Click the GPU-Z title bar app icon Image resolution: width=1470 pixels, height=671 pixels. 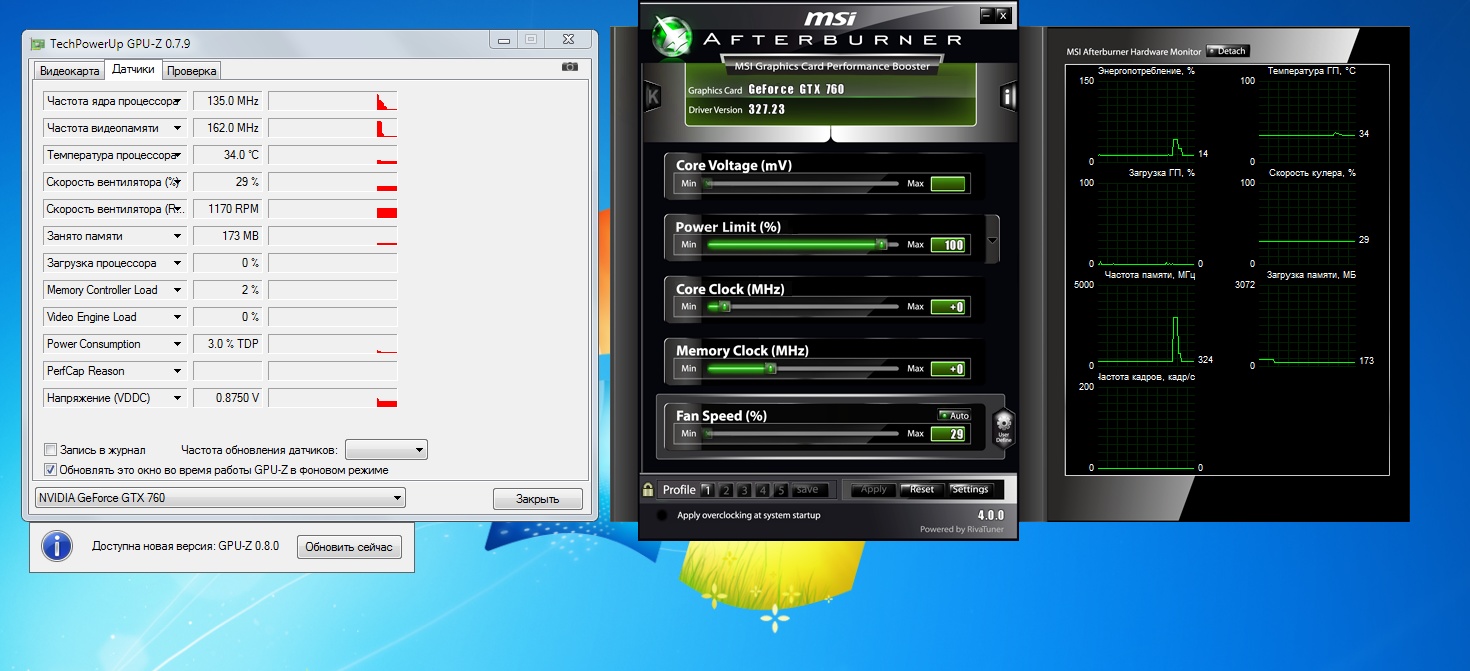tap(37, 44)
